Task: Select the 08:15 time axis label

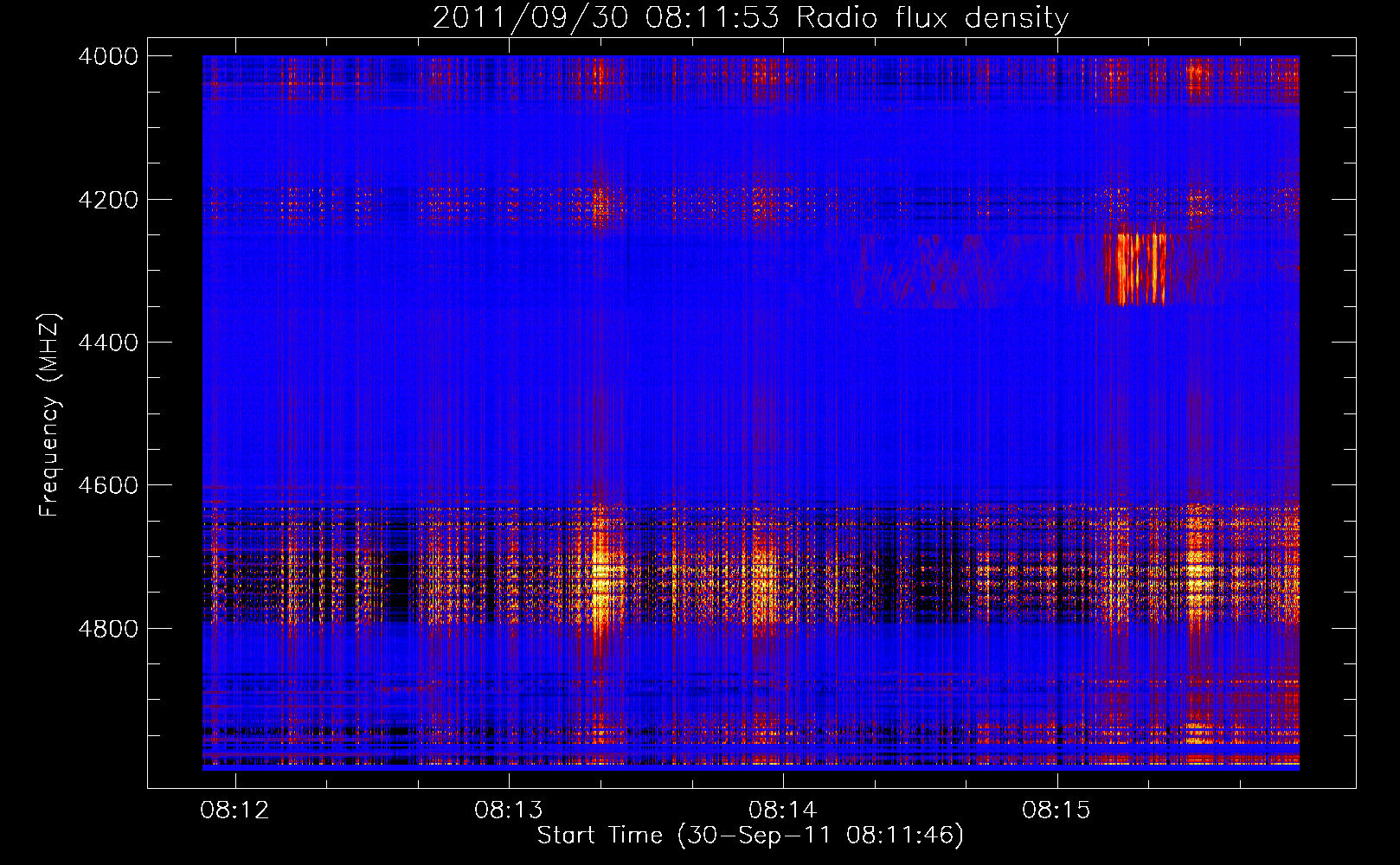Action: pos(1056,811)
